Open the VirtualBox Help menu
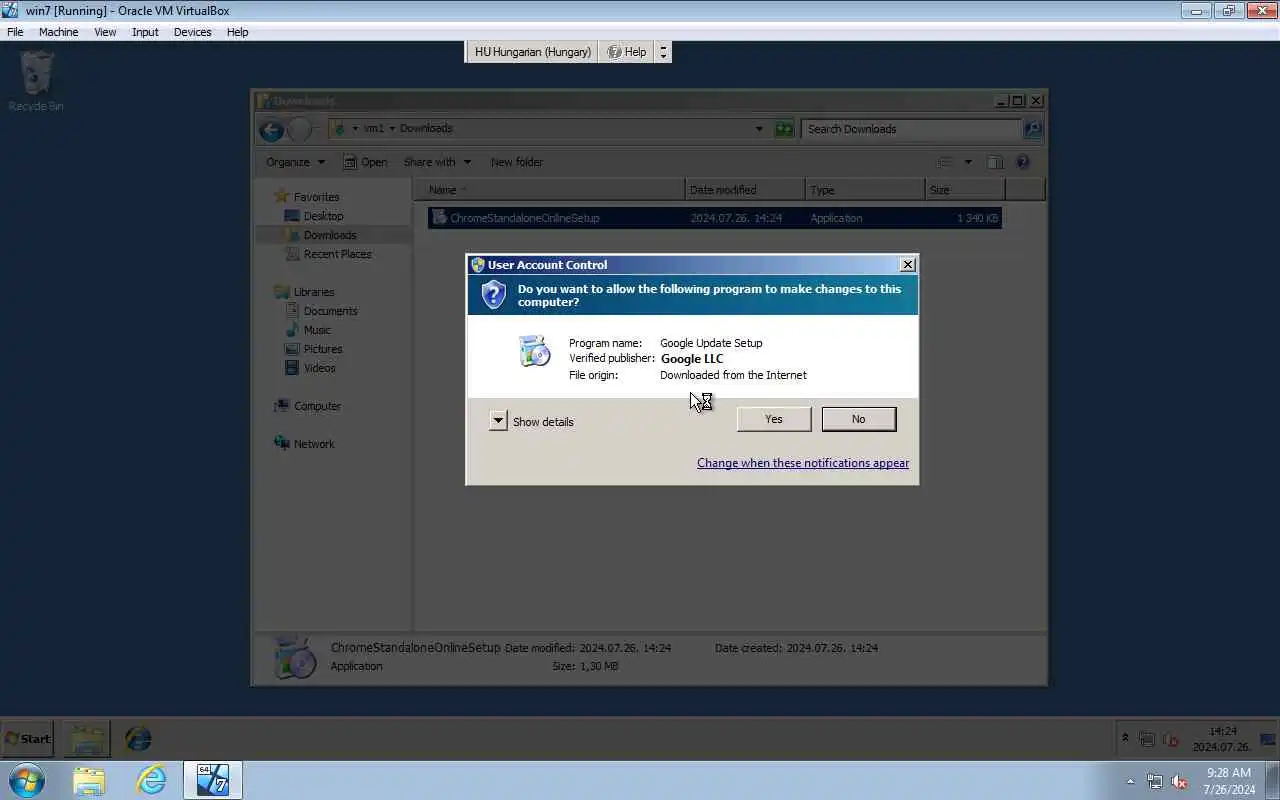 237,32
